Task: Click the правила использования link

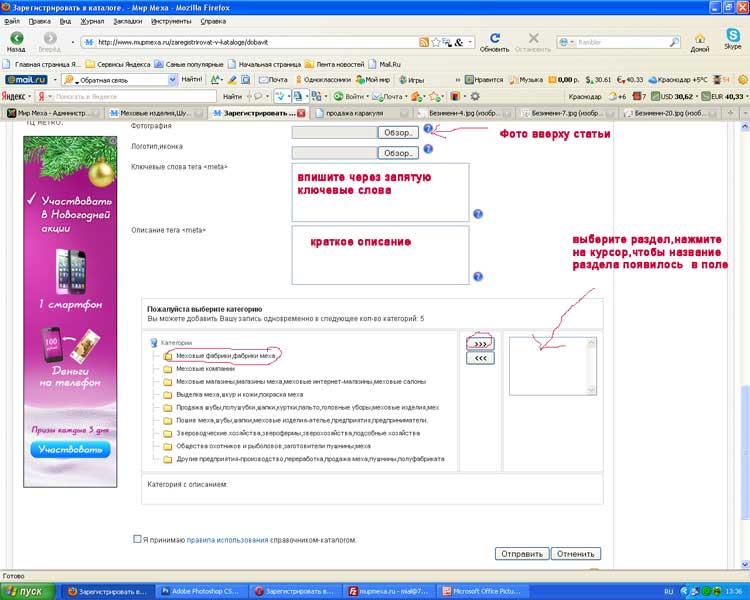Action: pos(227,540)
